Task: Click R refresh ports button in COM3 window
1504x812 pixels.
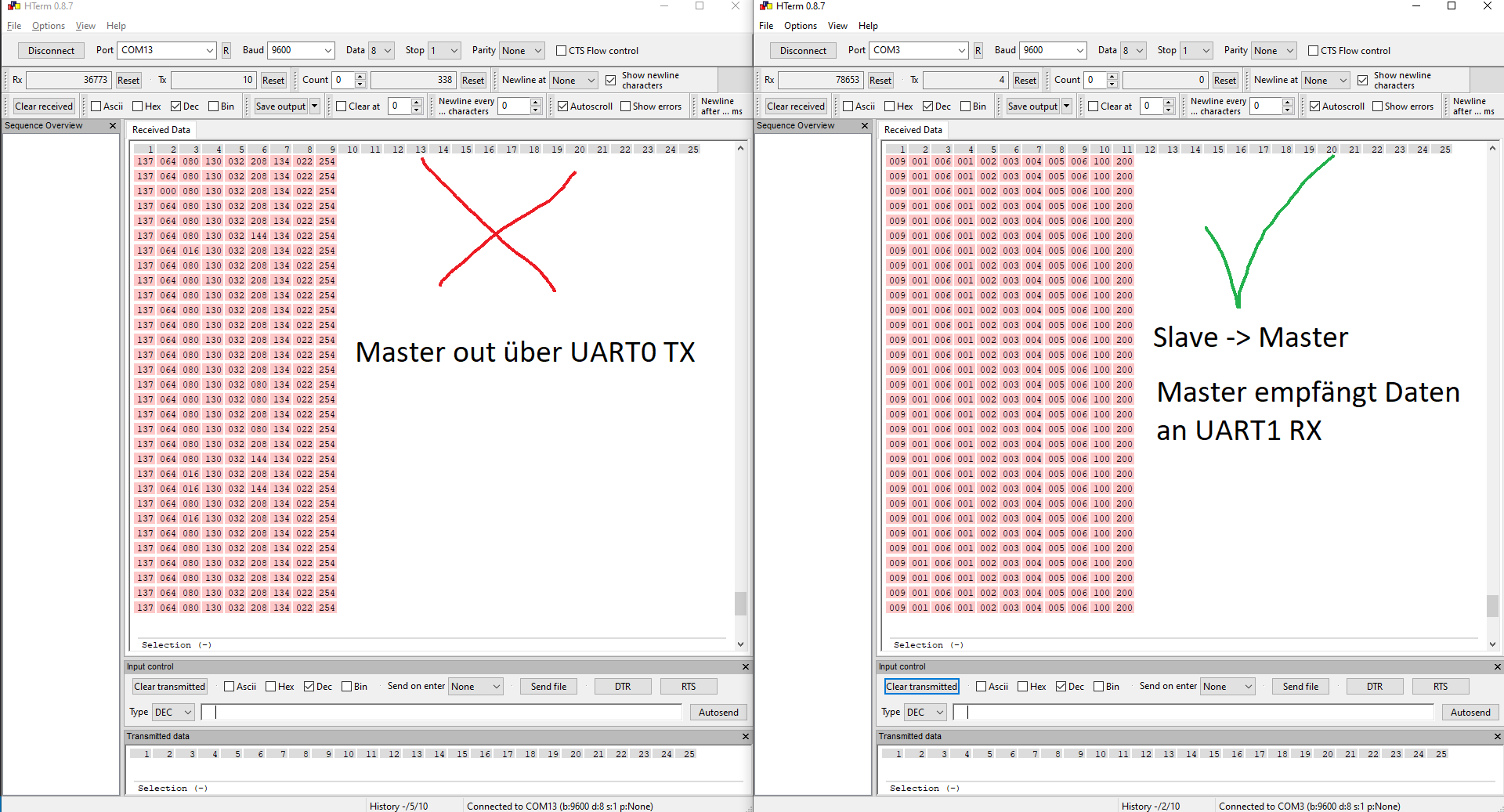Action: coord(978,50)
